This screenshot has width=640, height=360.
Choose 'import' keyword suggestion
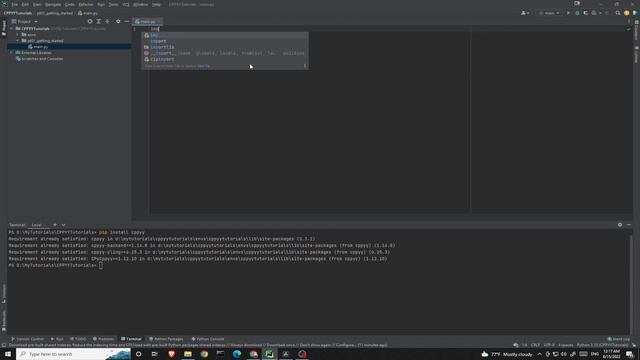tap(224, 41)
